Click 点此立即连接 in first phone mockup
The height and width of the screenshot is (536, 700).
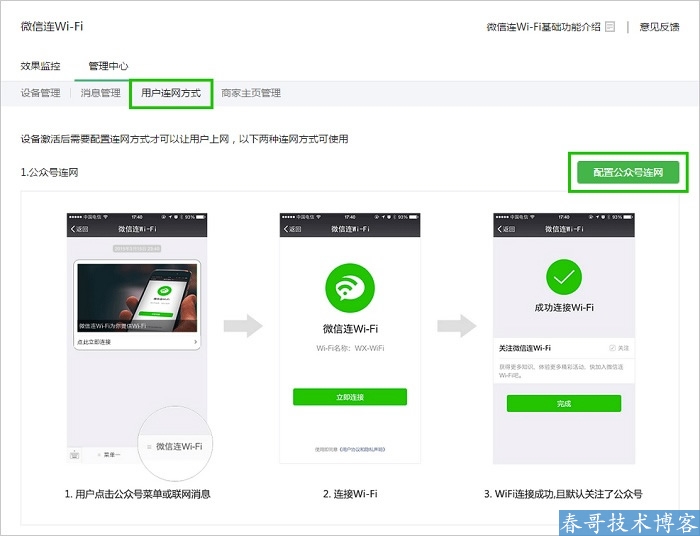94,342
